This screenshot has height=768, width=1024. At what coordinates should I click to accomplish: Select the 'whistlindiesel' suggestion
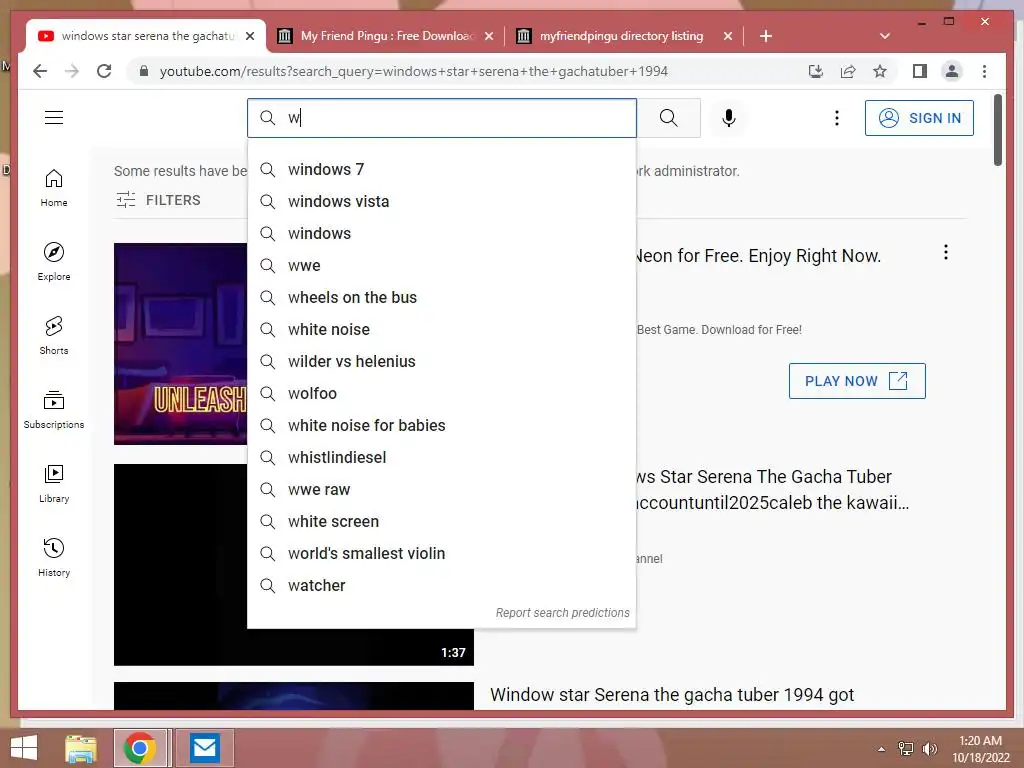(441, 458)
